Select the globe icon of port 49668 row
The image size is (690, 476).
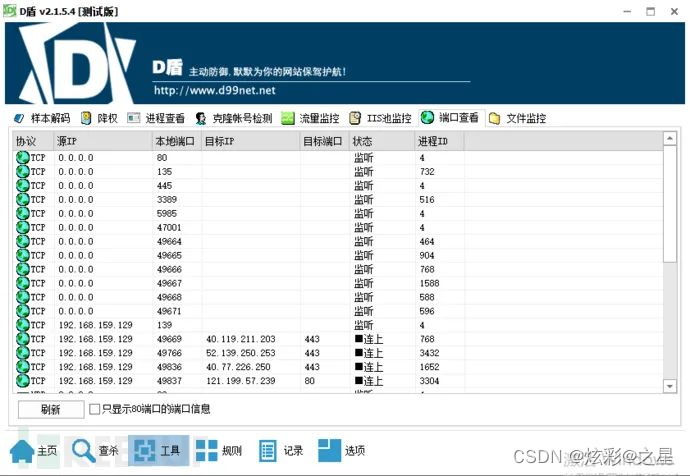22,297
